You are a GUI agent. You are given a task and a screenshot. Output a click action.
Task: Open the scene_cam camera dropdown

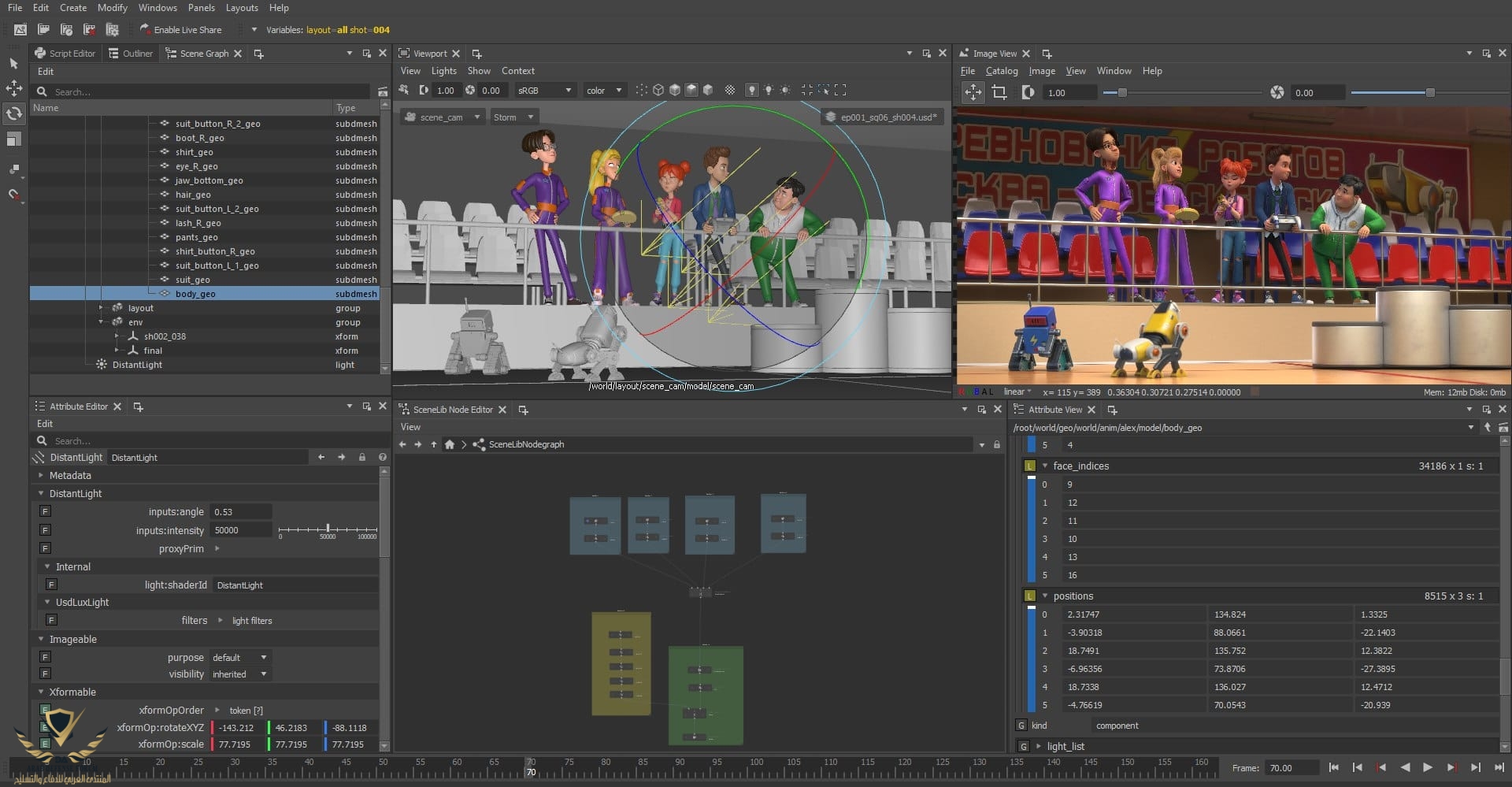442,117
